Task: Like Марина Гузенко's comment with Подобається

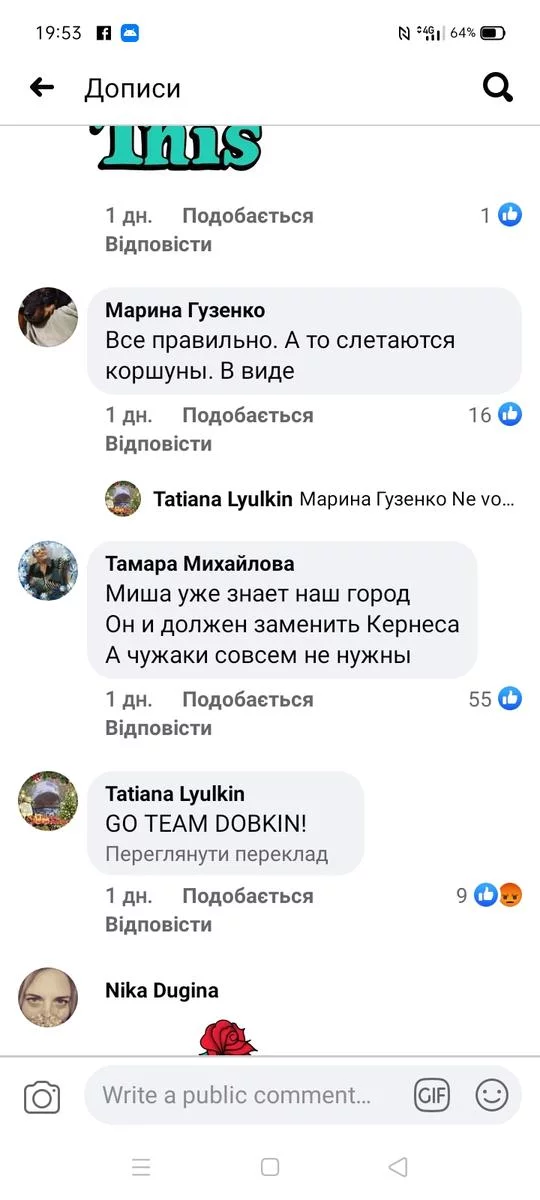Action: click(x=247, y=415)
